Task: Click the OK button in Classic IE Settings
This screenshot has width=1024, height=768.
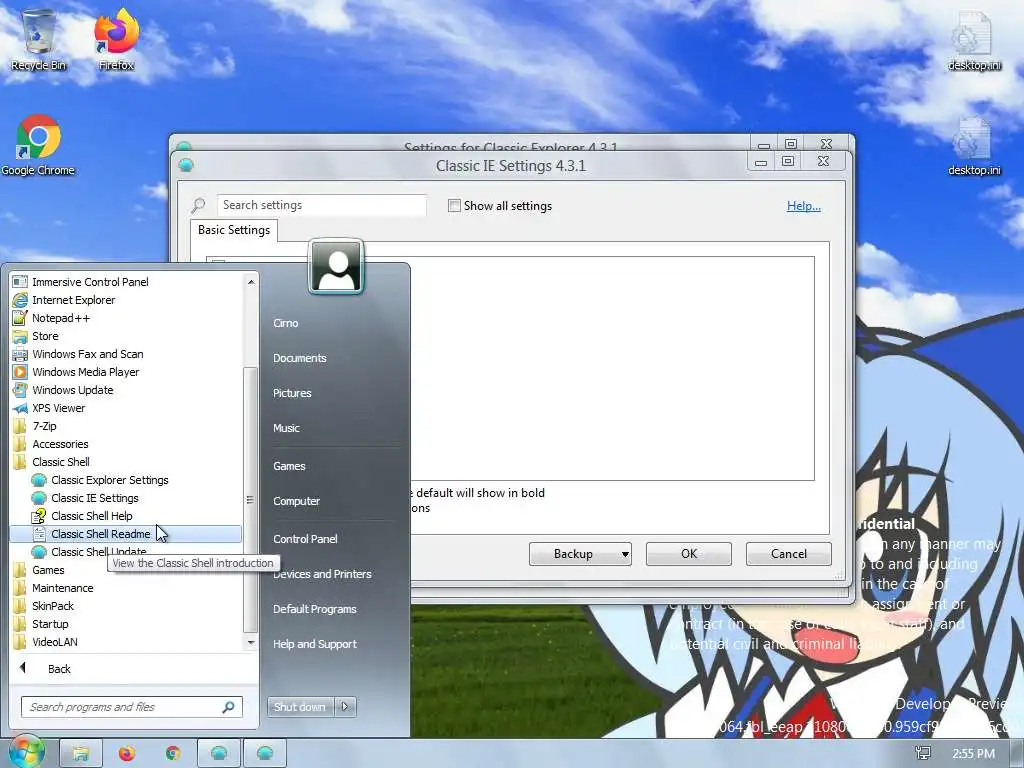Action: coord(689,554)
